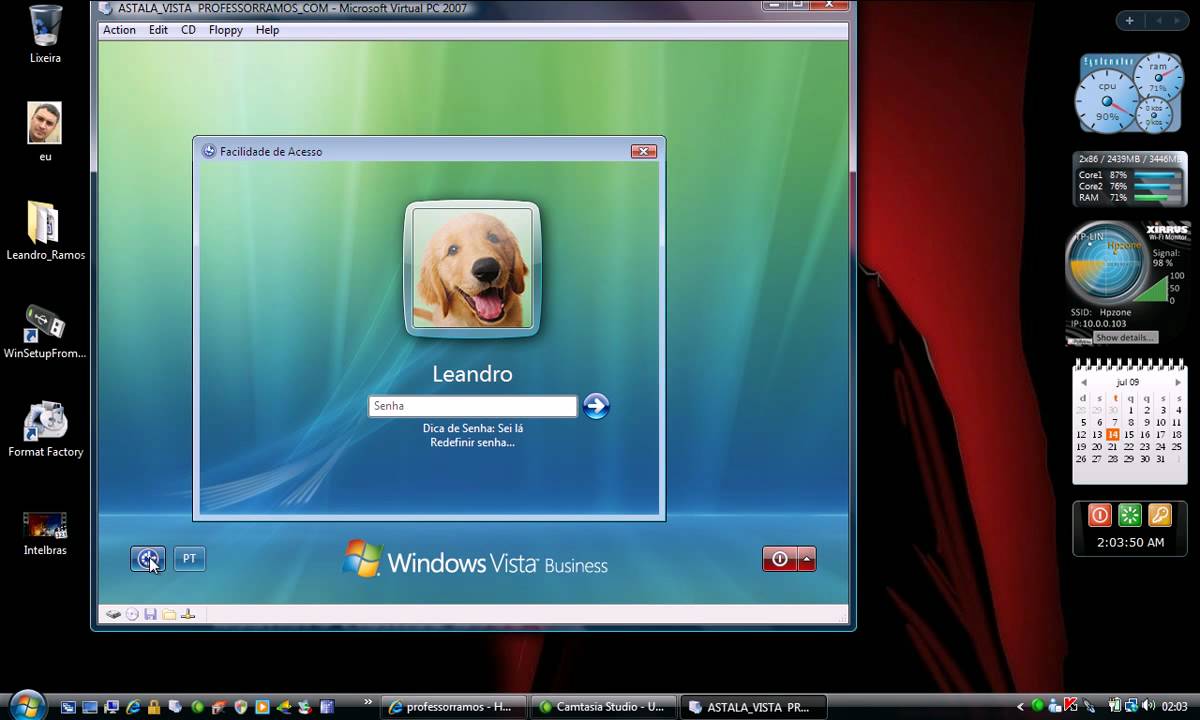Open the Action menu in Virtual PC
Viewport: 1200px width, 720px height.
coord(119,30)
